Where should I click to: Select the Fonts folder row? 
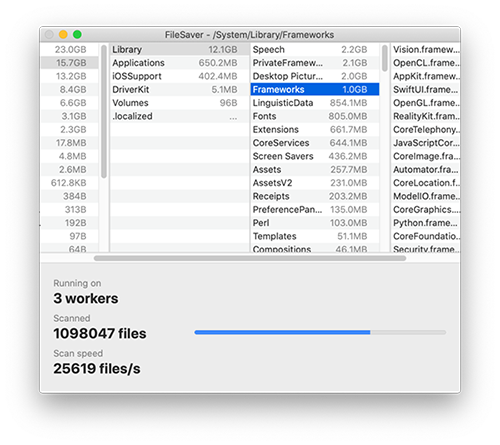(315, 116)
